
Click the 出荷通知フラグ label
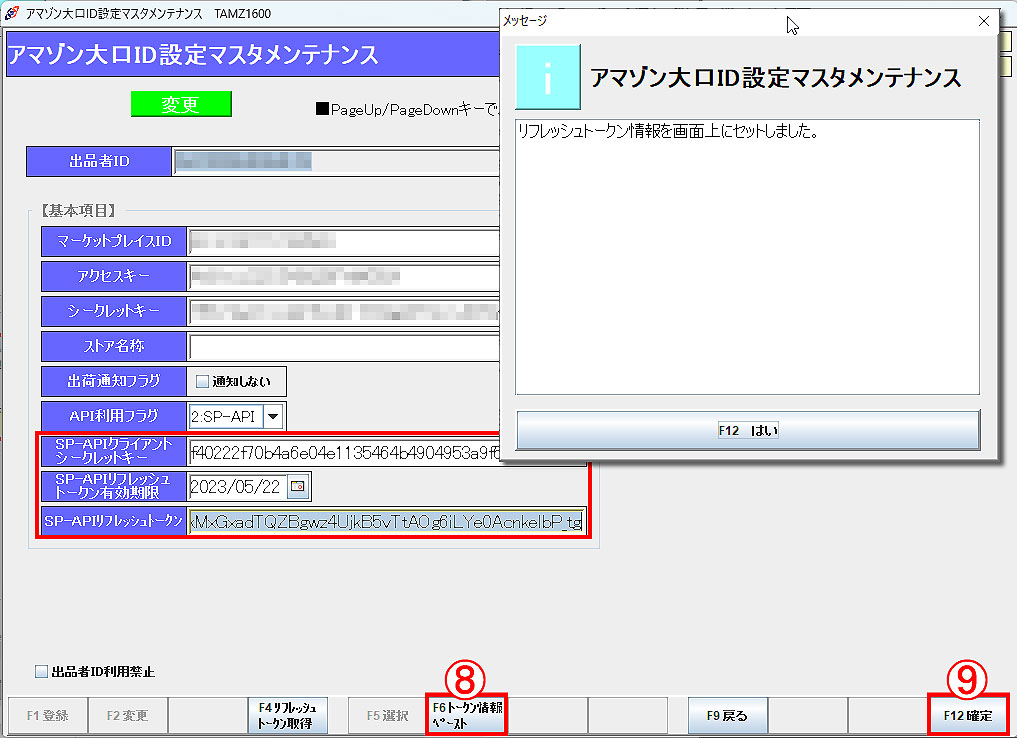[114, 381]
